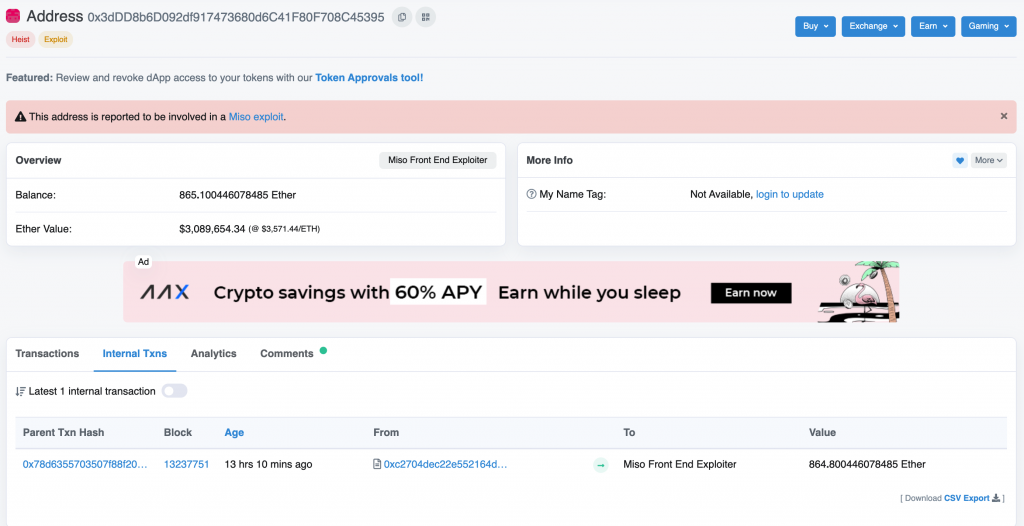Click the From column header

pyautogui.click(x=386, y=433)
